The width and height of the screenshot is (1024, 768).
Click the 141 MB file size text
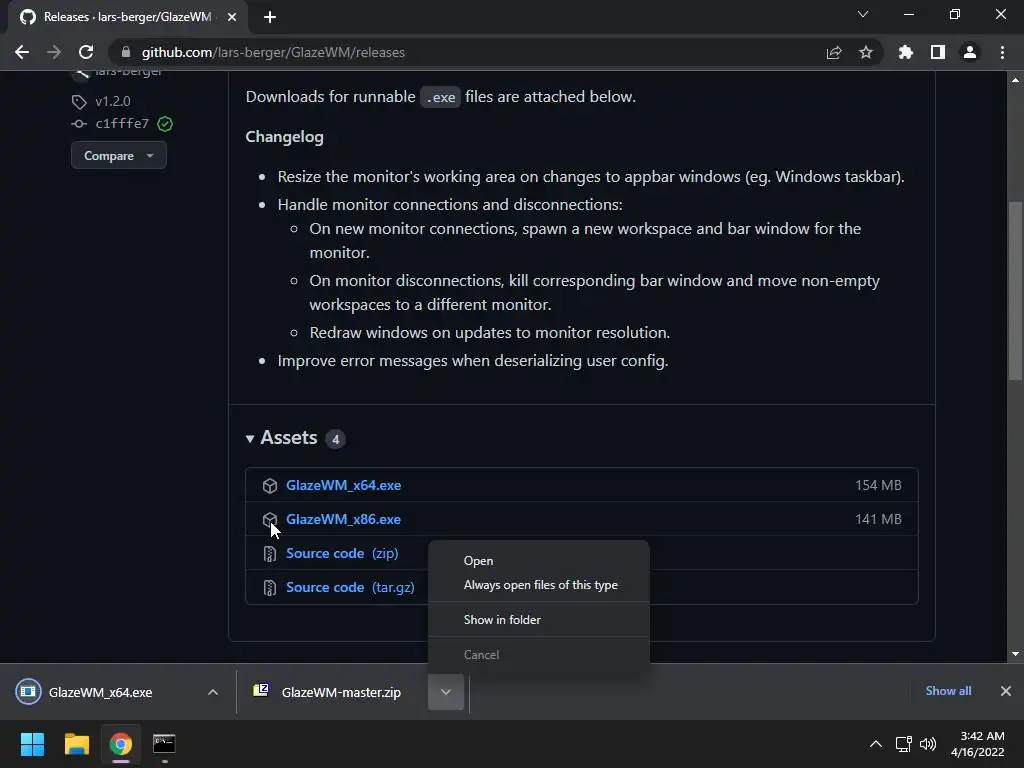pyautogui.click(x=878, y=519)
